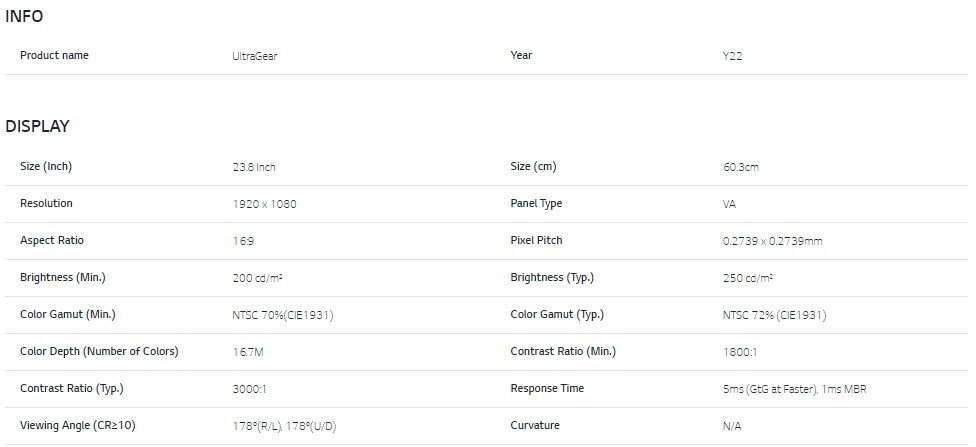Click the Contrast Ratio (Typ.) label
976x447 pixels.
tap(71, 388)
